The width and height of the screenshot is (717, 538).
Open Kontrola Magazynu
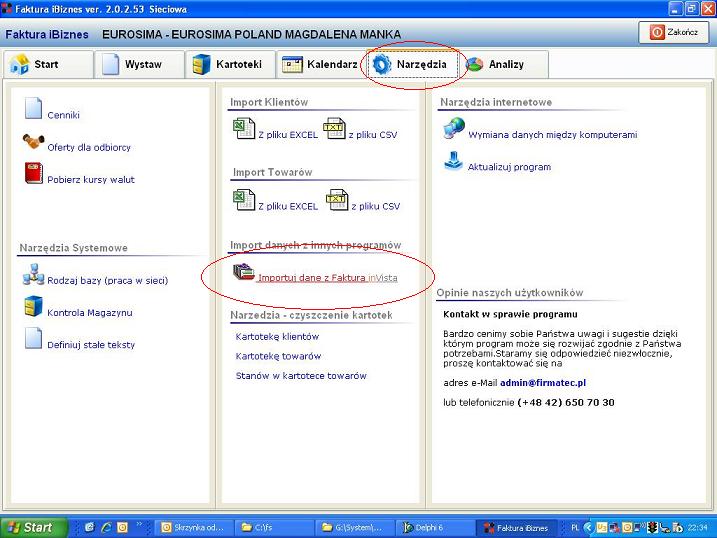(90, 313)
